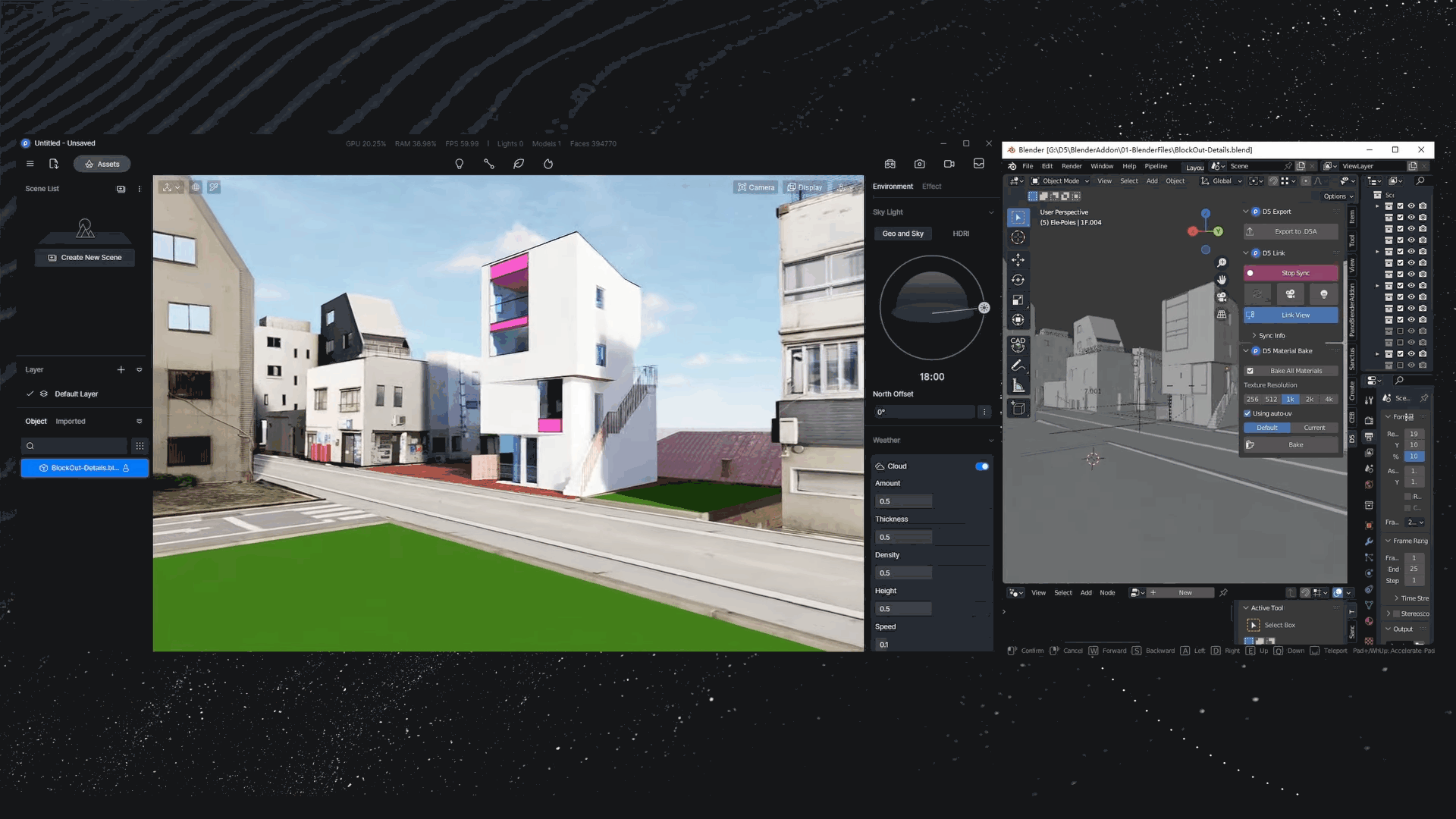This screenshot has height=819, width=1456.
Task: Open the D5 render camera icon top right
Action: click(x=920, y=164)
